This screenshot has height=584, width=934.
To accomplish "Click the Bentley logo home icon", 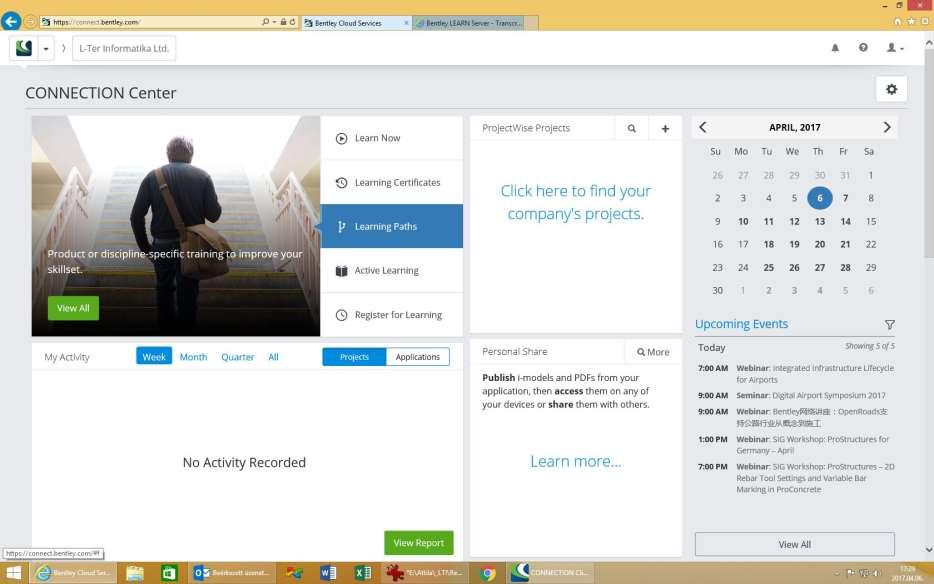I will pos(24,48).
